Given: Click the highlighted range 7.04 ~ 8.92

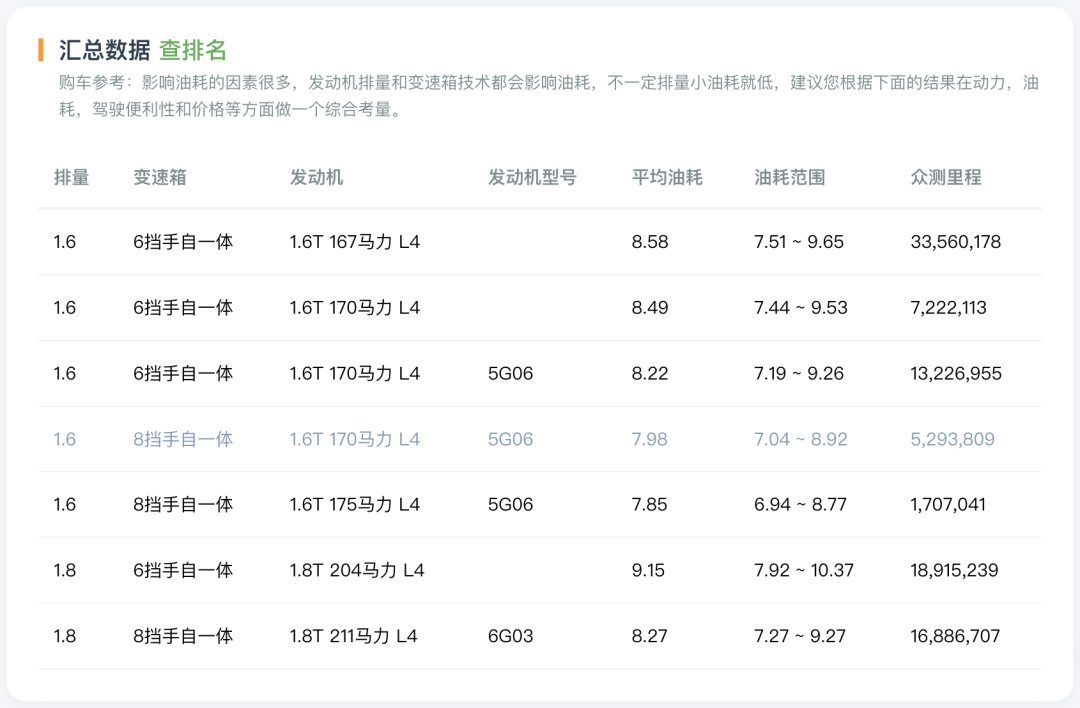Looking at the screenshot, I should pyautogui.click(x=800, y=439).
